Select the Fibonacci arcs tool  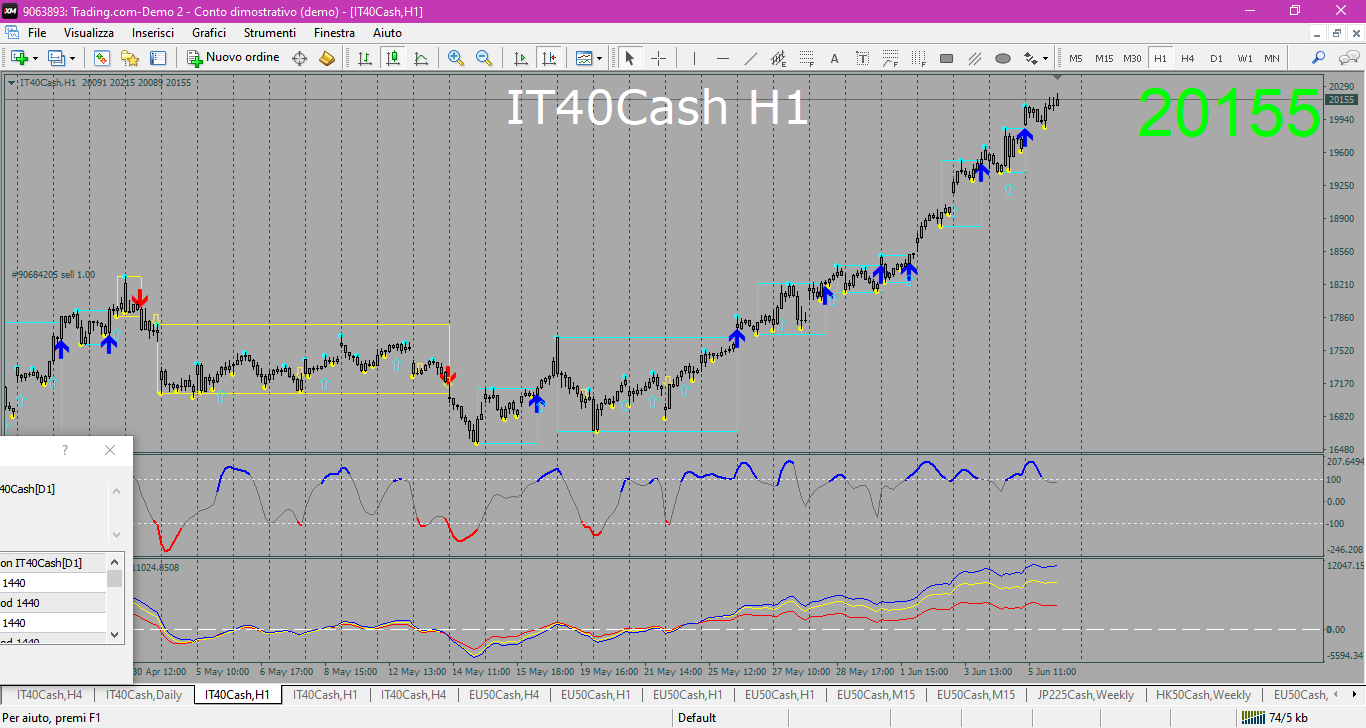890,58
